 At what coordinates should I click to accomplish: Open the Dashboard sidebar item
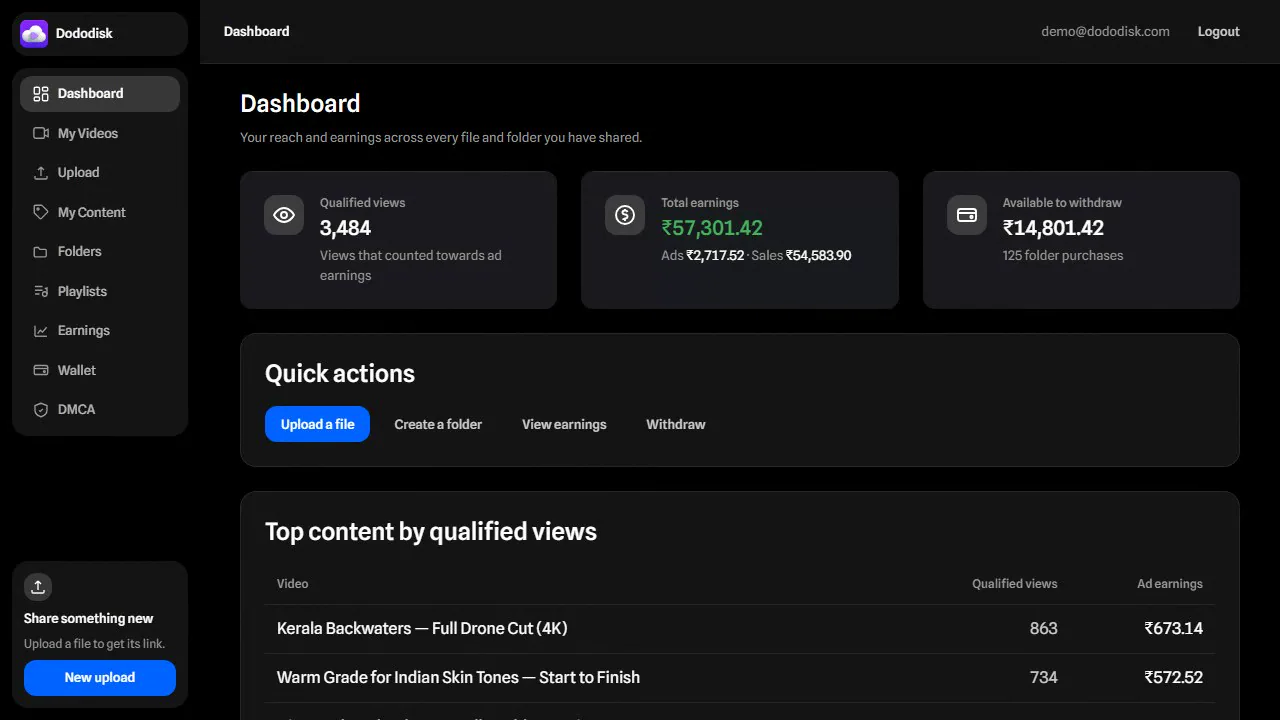pyautogui.click(x=100, y=94)
